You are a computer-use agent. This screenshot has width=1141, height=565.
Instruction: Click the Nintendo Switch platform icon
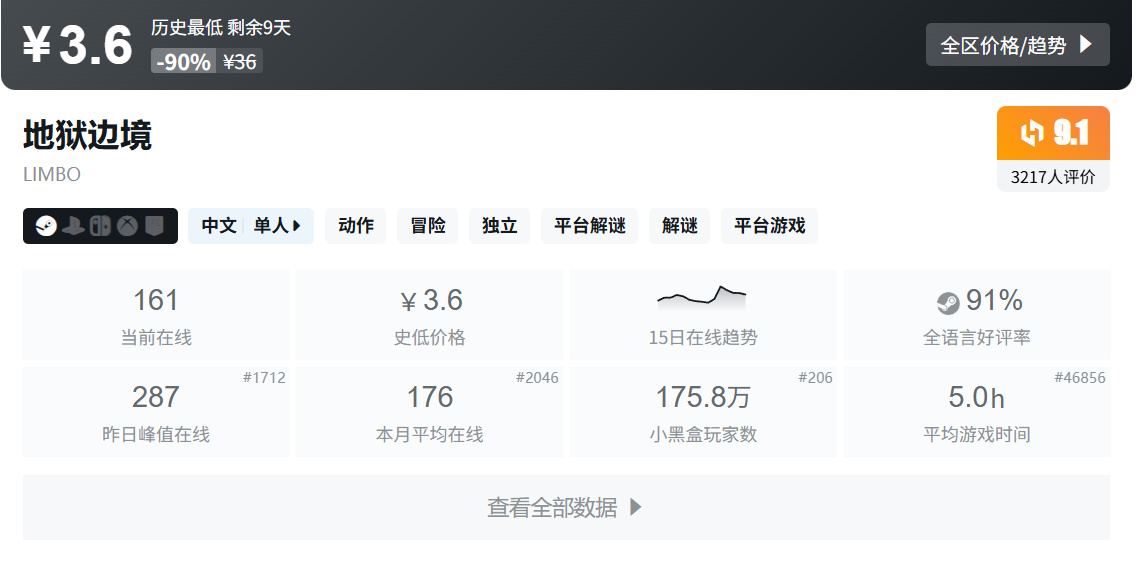(x=100, y=226)
